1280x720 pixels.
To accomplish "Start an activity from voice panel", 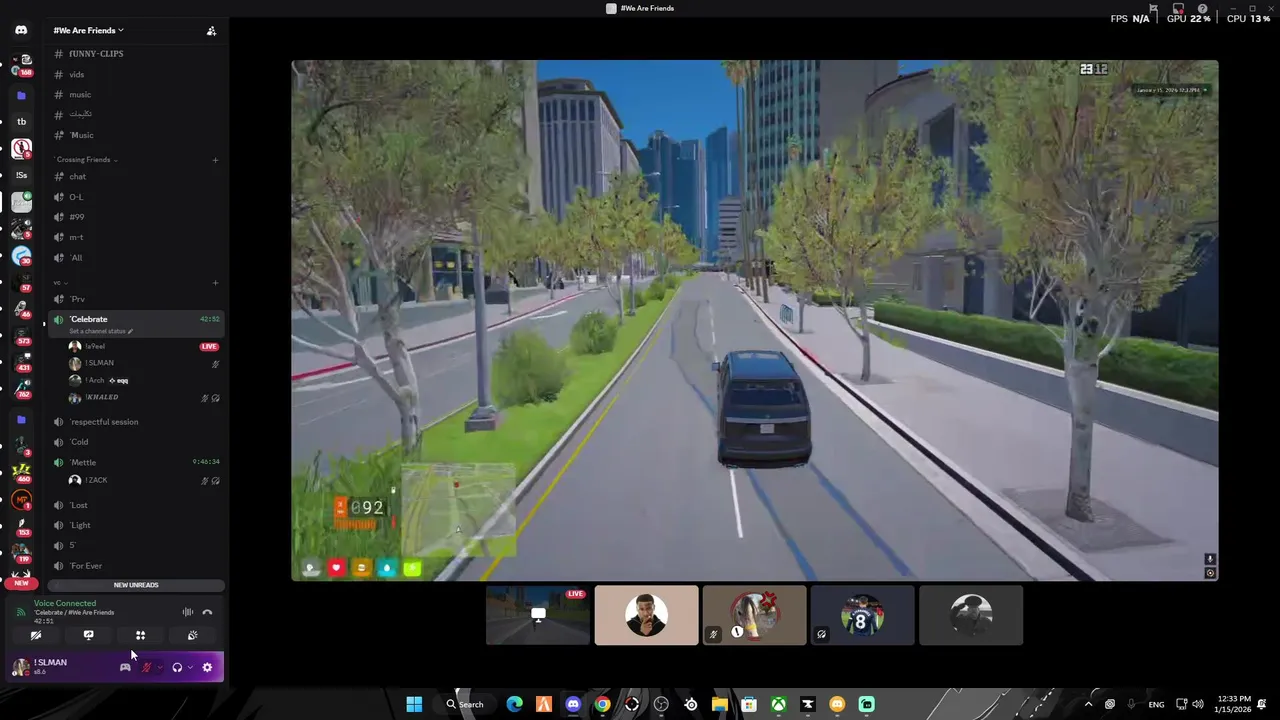I will (x=140, y=635).
